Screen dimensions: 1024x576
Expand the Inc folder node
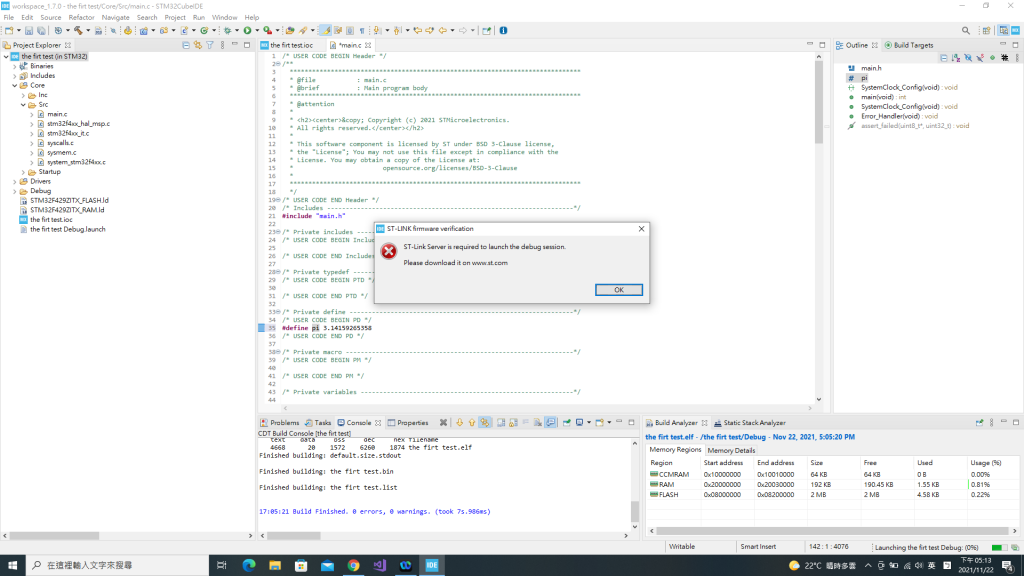pyautogui.click(x=24, y=95)
